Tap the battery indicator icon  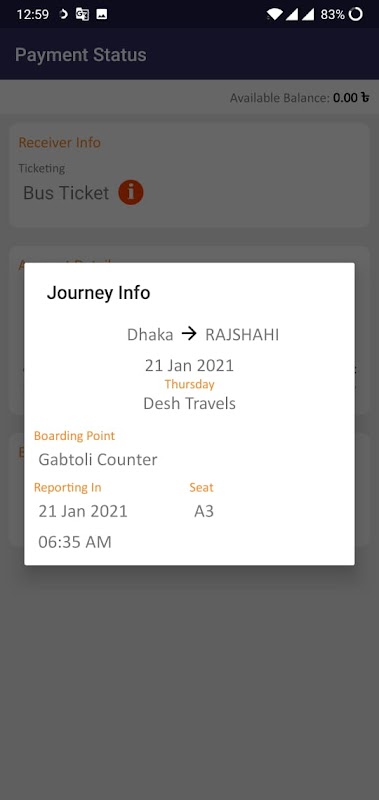click(x=356, y=14)
